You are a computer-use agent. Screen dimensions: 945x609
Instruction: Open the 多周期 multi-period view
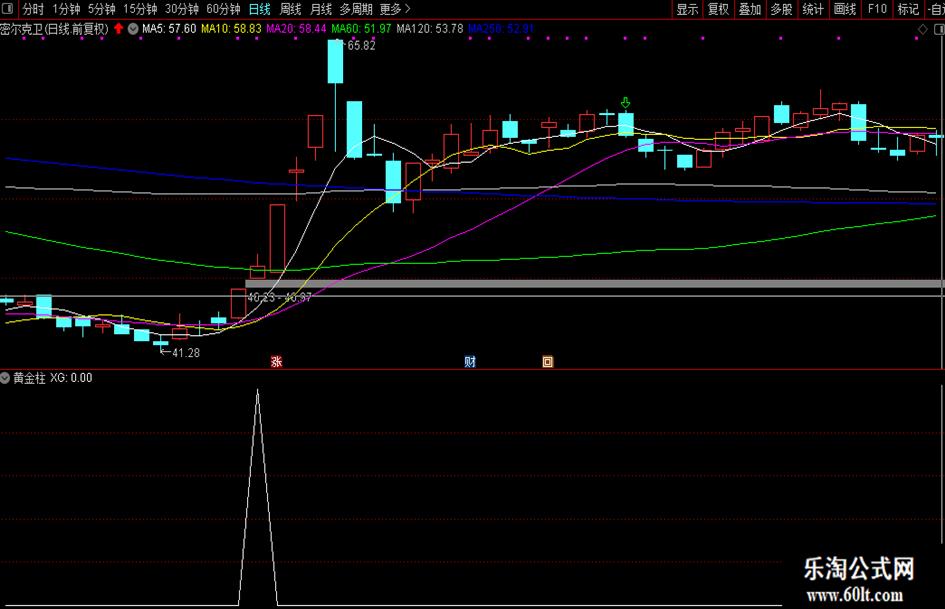(356, 9)
